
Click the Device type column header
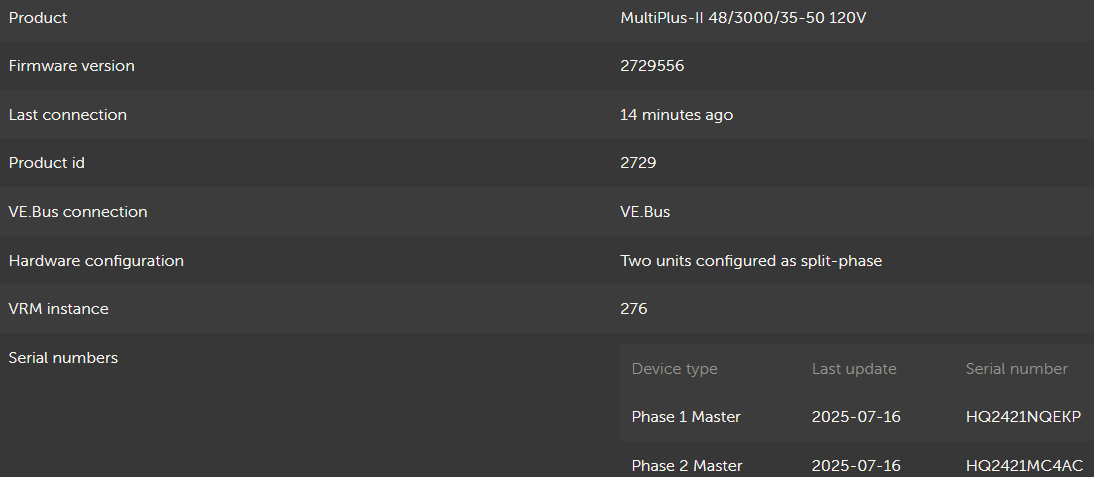pos(675,369)
